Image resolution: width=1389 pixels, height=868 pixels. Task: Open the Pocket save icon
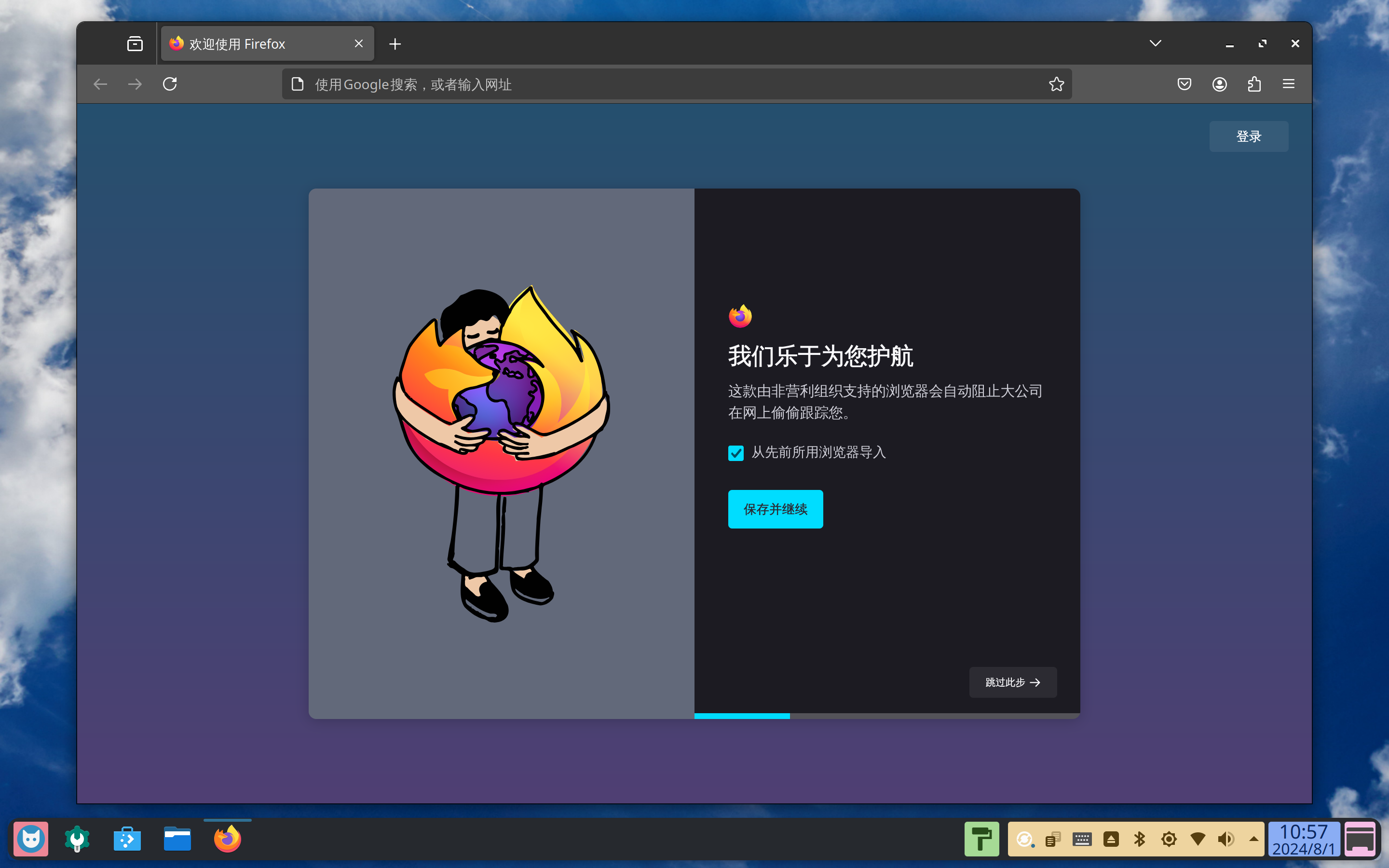tap(1184, 84)
